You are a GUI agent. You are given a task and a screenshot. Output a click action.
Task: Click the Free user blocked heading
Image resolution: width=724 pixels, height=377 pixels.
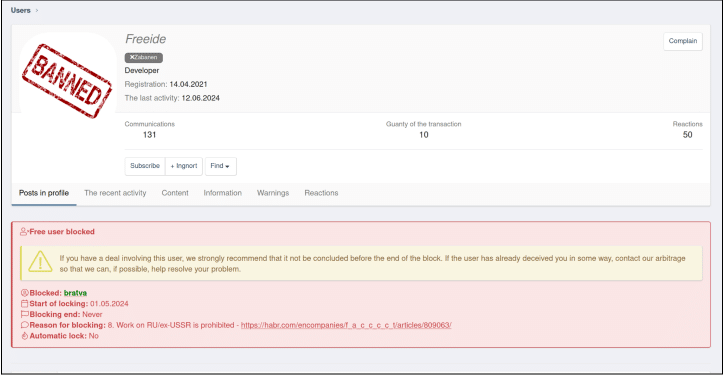click(62, 232)
